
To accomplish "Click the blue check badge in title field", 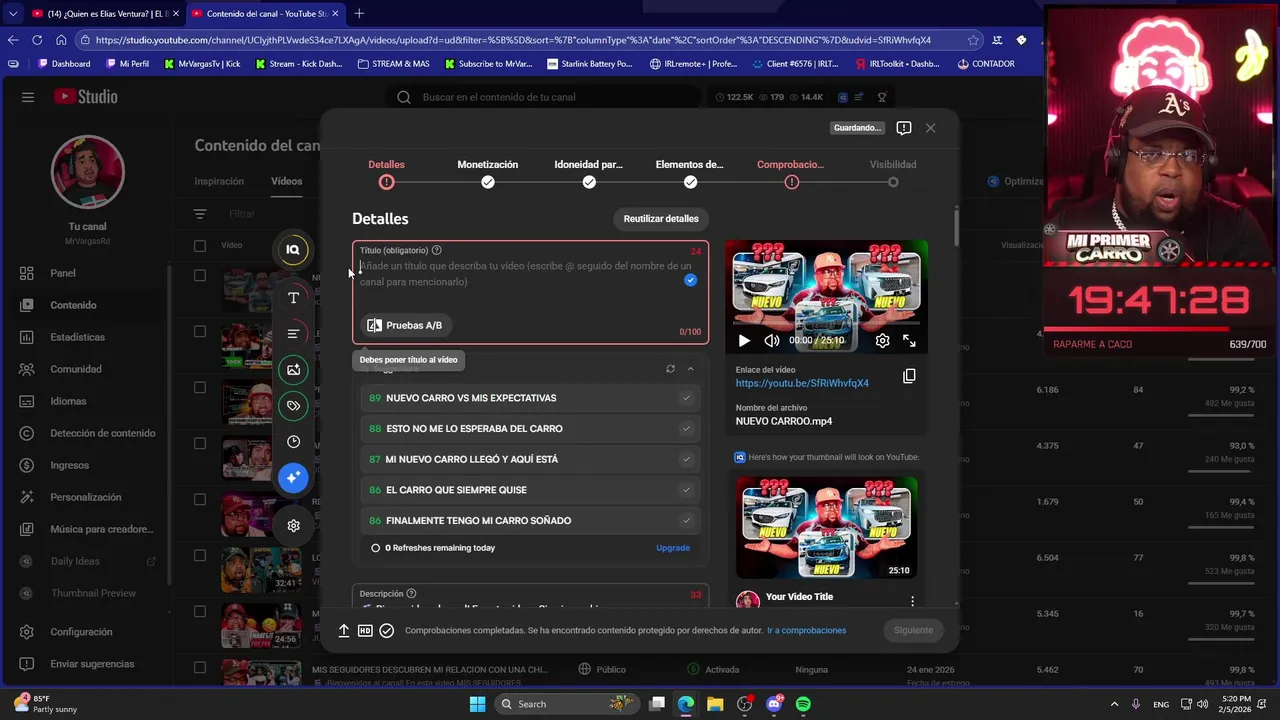I will click(690, 280).
